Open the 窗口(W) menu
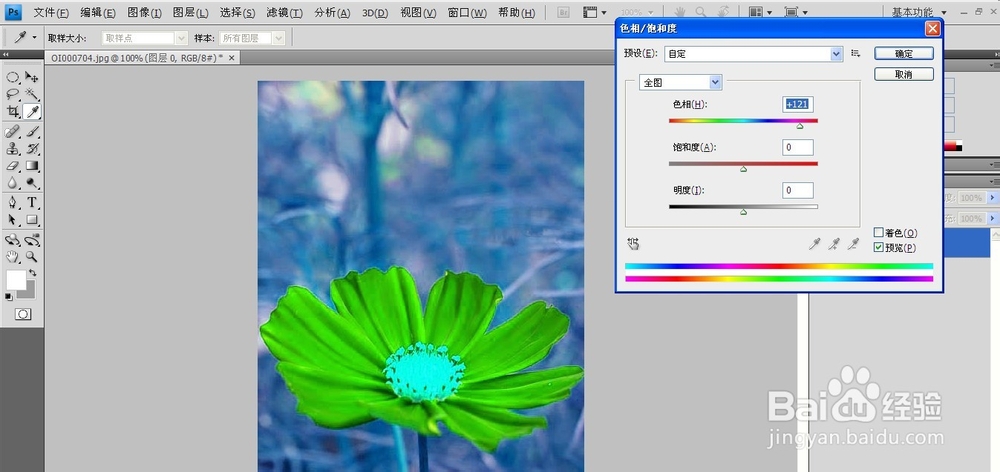This screenshot has width=1000, height=472. (467, 13)
